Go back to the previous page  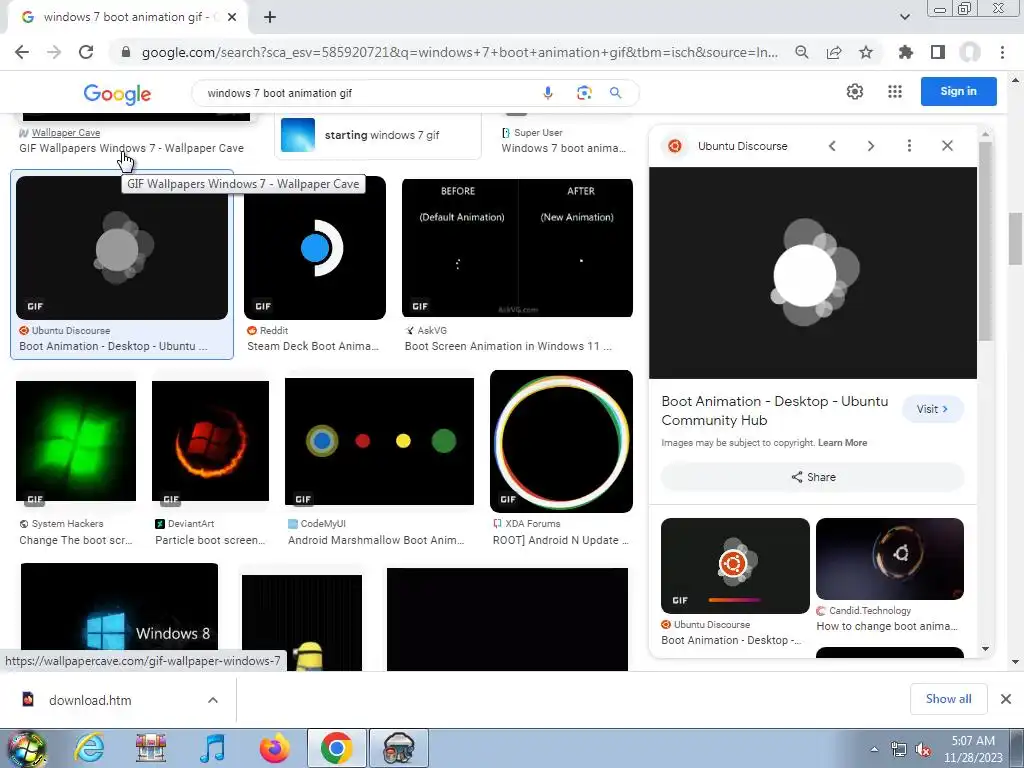click(22, 52)
